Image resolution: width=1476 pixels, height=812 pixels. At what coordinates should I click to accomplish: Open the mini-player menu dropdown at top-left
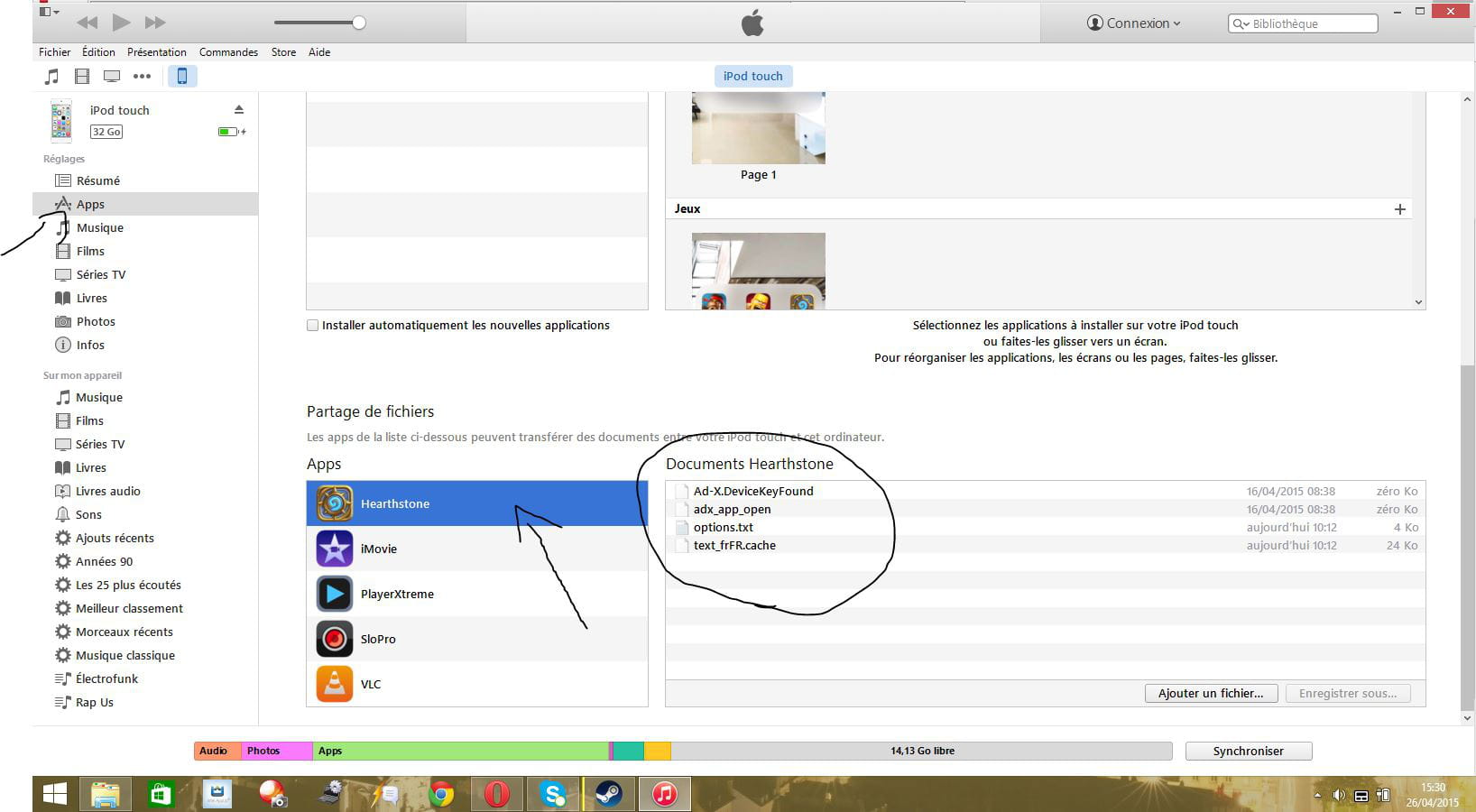tap(50, 13)
